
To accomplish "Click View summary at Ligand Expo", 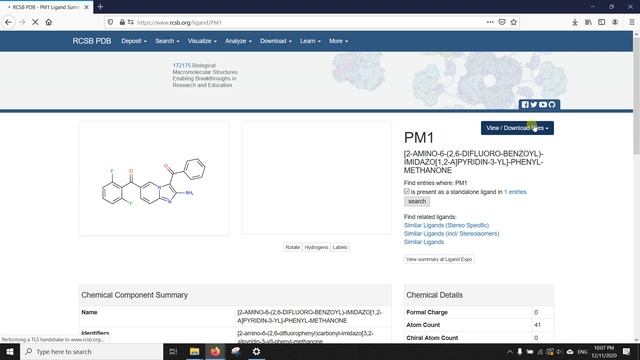I will (439, 259).
